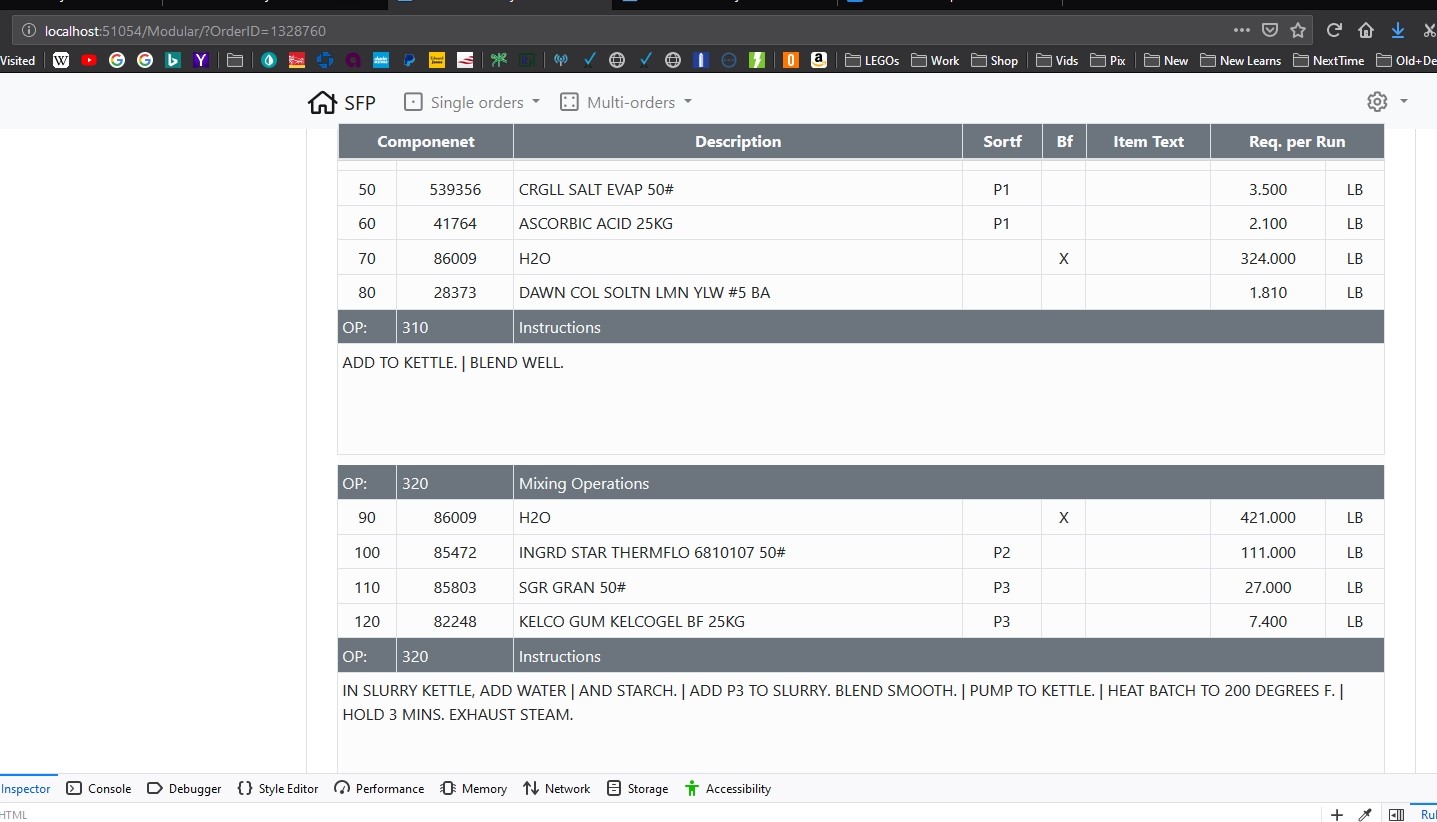The image size is (1437, 822).
Task: Open the Amazon bookmark icon
Action: [819, 60]
